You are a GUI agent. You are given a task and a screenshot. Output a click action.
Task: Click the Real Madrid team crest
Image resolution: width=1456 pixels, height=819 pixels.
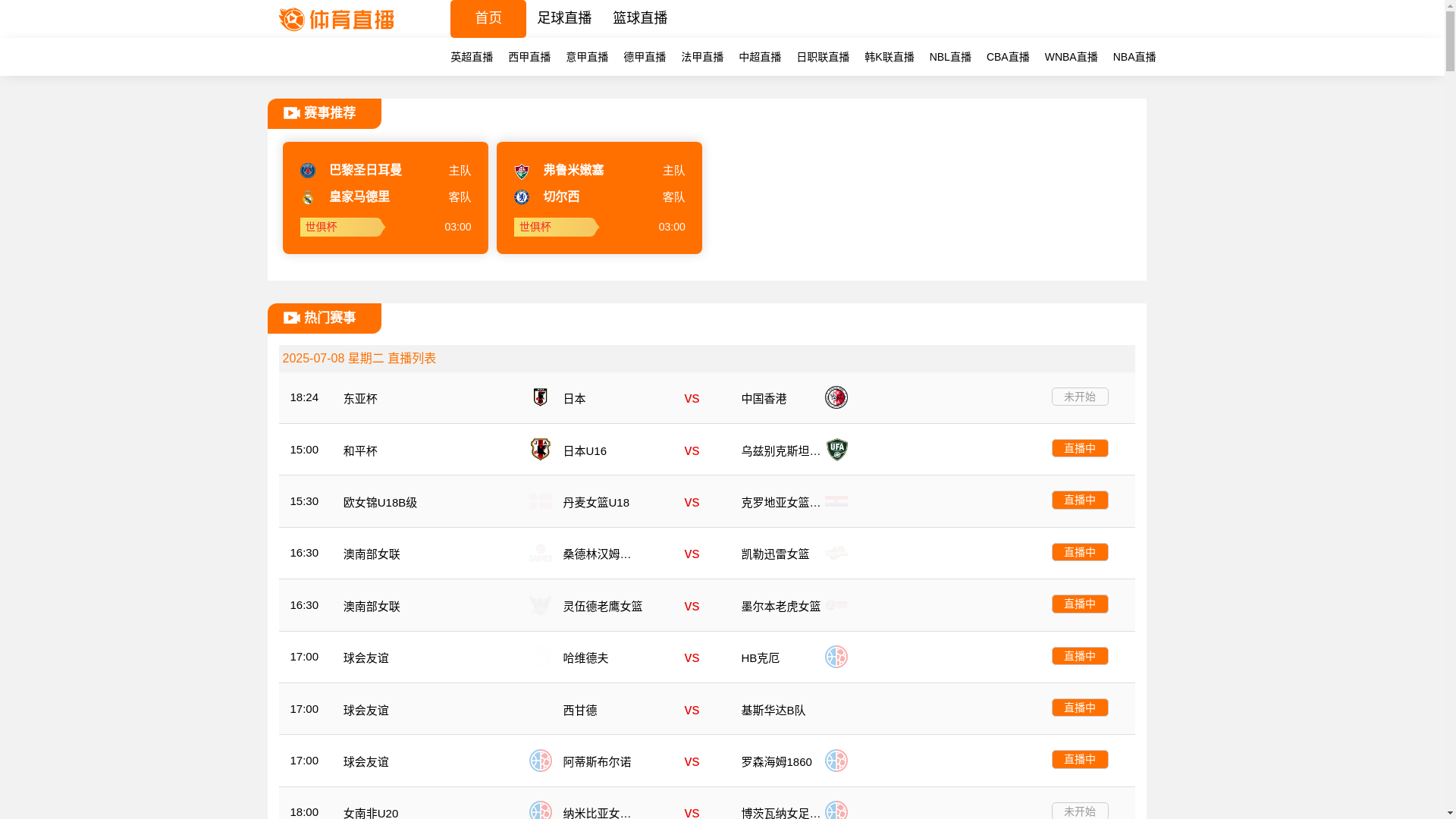pos(308,198)
